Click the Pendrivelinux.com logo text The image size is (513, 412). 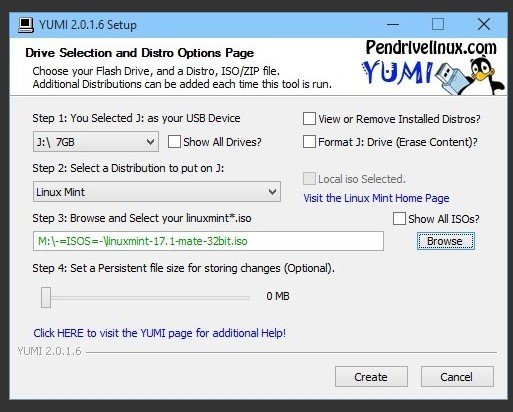(x=431, y=48)
